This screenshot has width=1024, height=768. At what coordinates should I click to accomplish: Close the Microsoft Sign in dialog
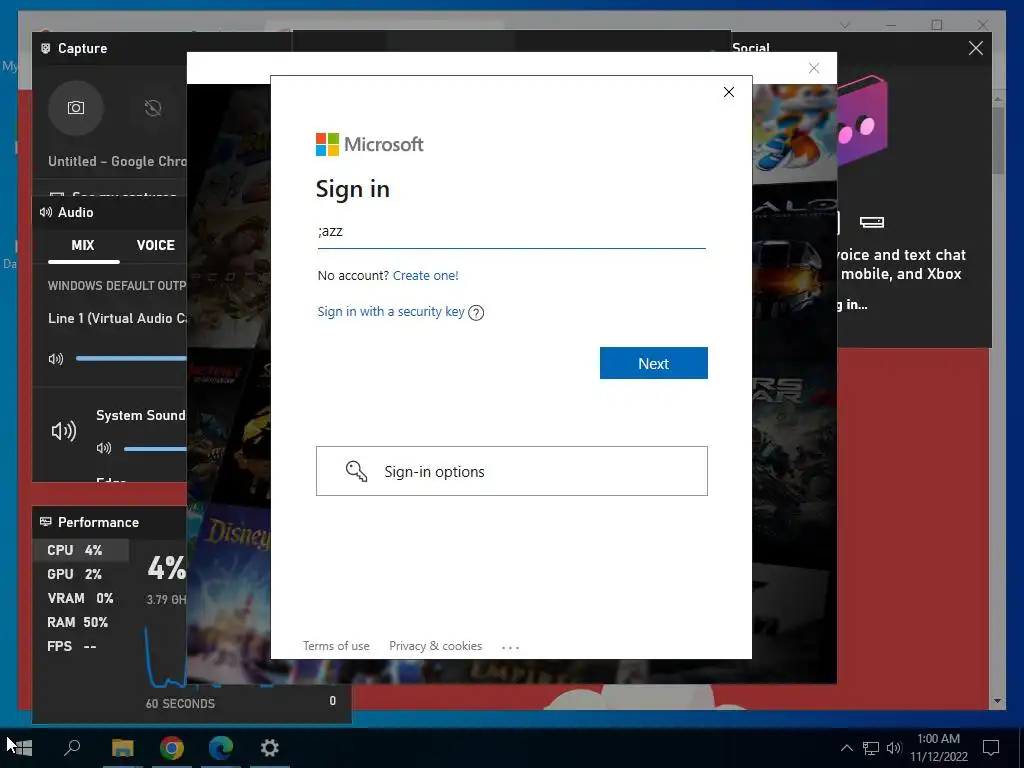coord(729,92)
